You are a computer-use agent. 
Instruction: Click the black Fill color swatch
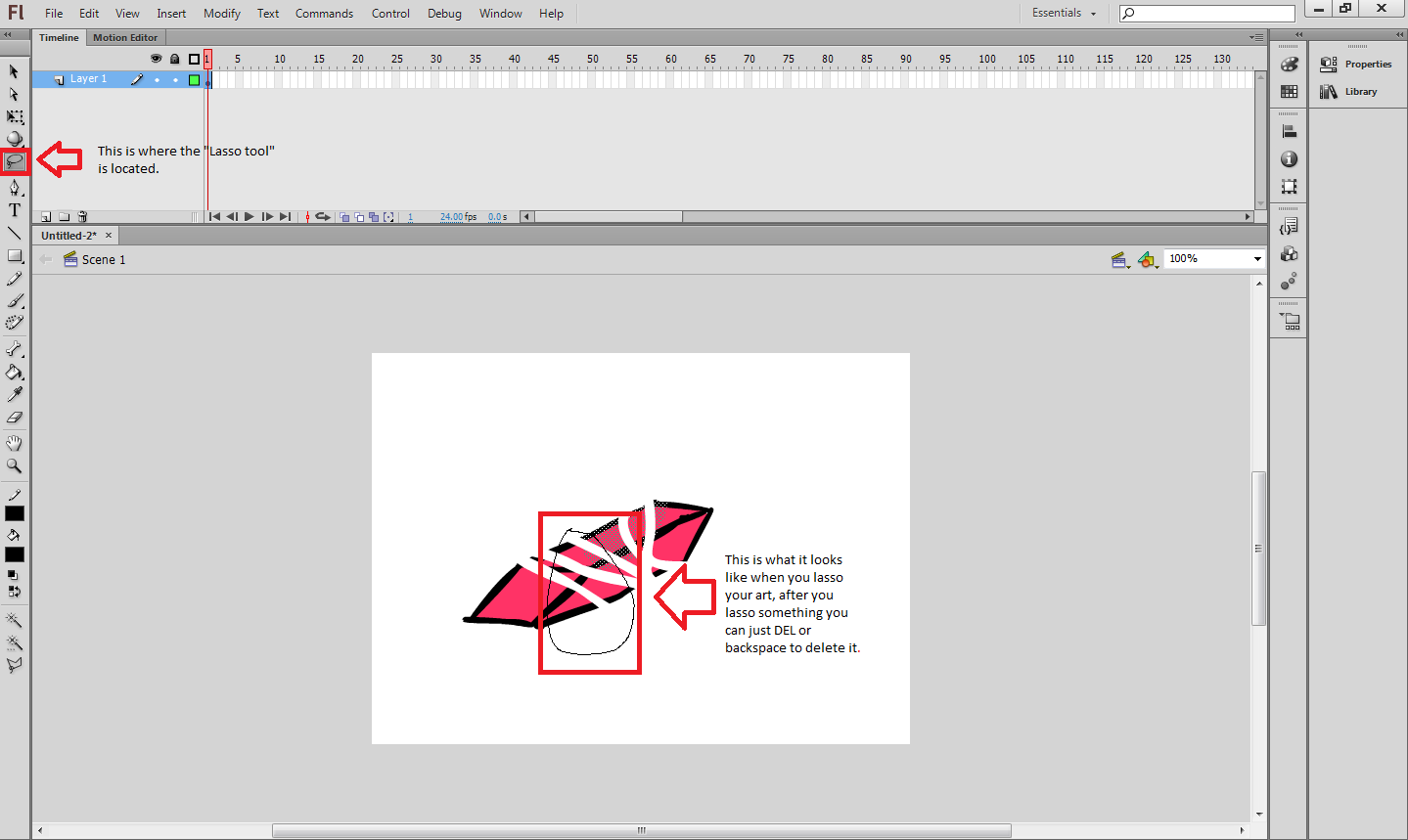pyautogui.click(x=15, y=554)
